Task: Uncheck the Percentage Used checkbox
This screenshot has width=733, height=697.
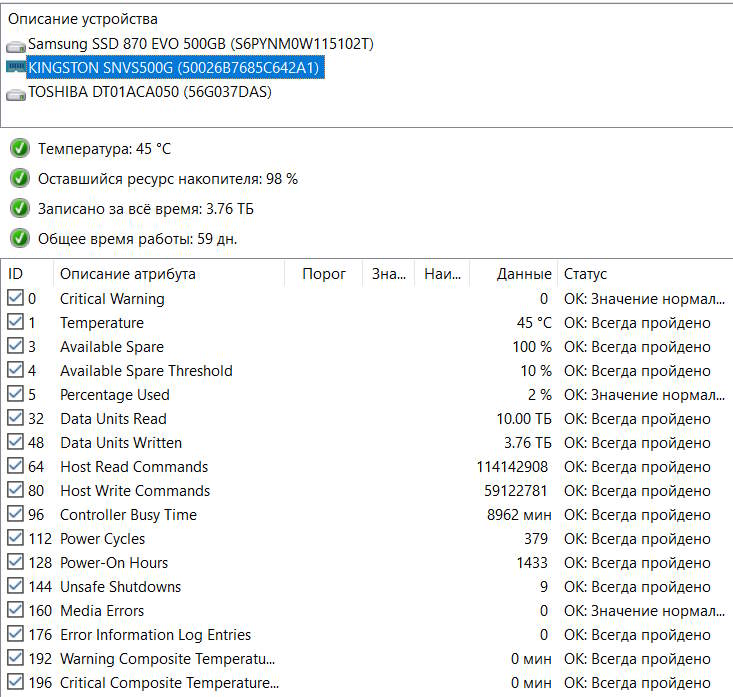Action: pos(15,394)
